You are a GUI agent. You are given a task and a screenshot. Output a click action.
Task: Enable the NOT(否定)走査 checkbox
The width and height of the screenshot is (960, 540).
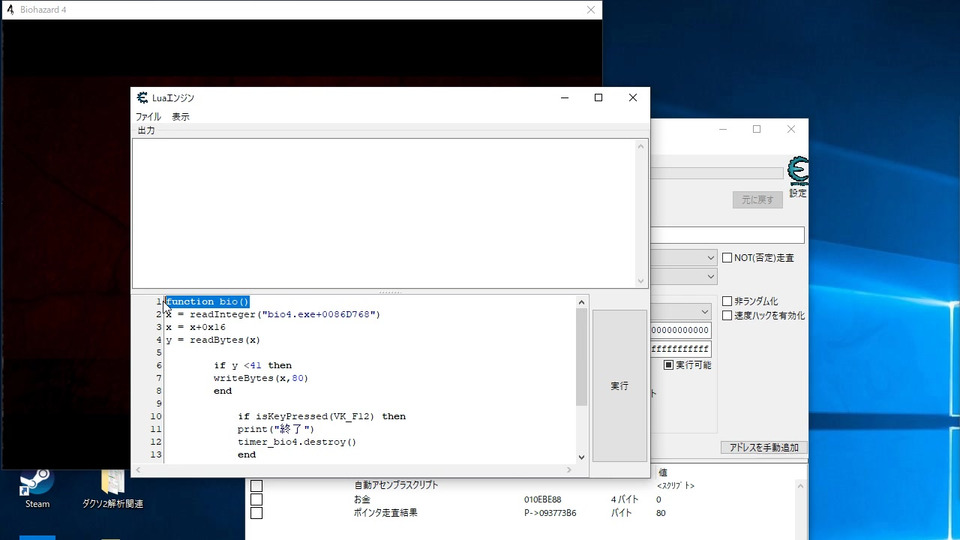tap(727, 258)
